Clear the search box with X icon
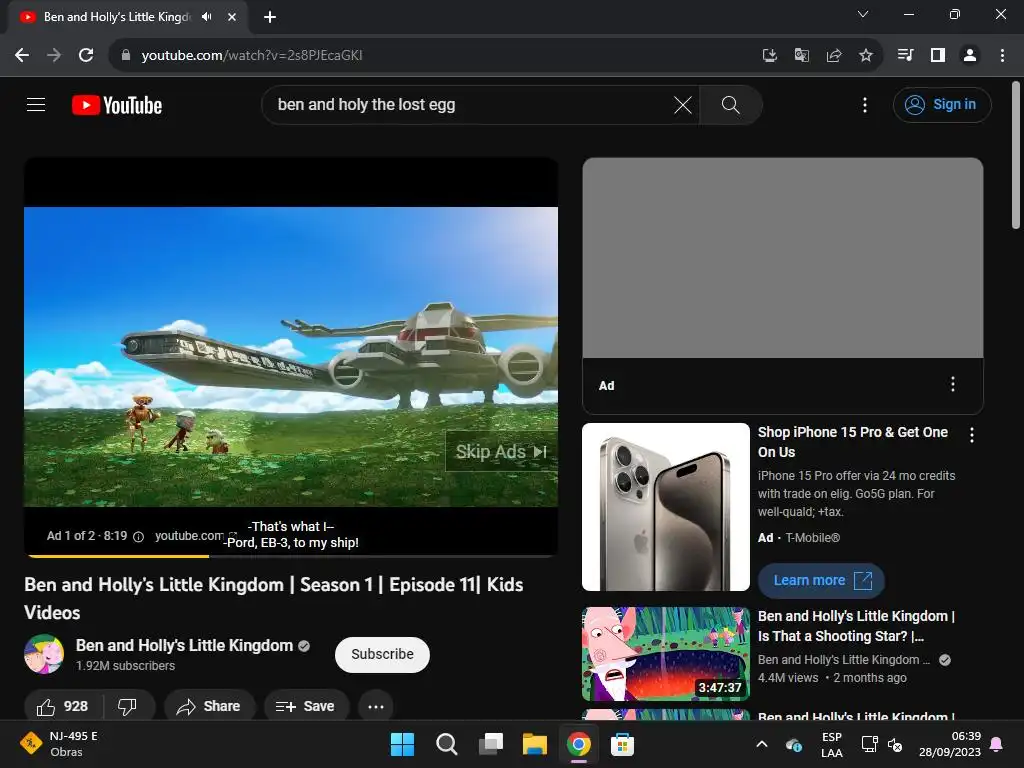The width and height of the screenshot is (1024, 768). pyautogui.click(x=682, y=104)
